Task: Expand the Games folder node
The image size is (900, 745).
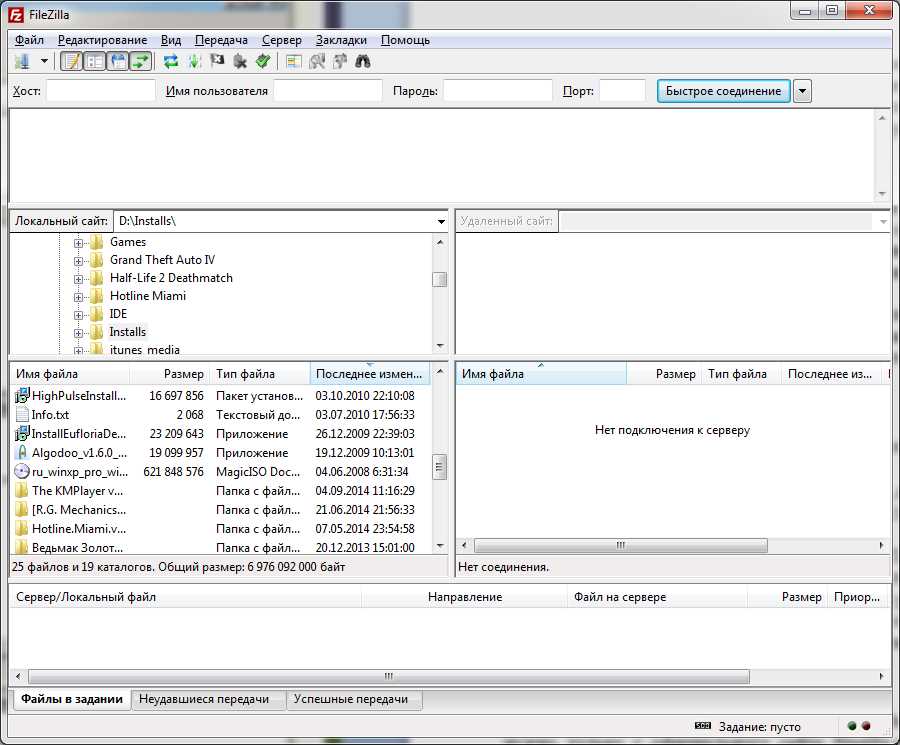Action: pos(78,243)
